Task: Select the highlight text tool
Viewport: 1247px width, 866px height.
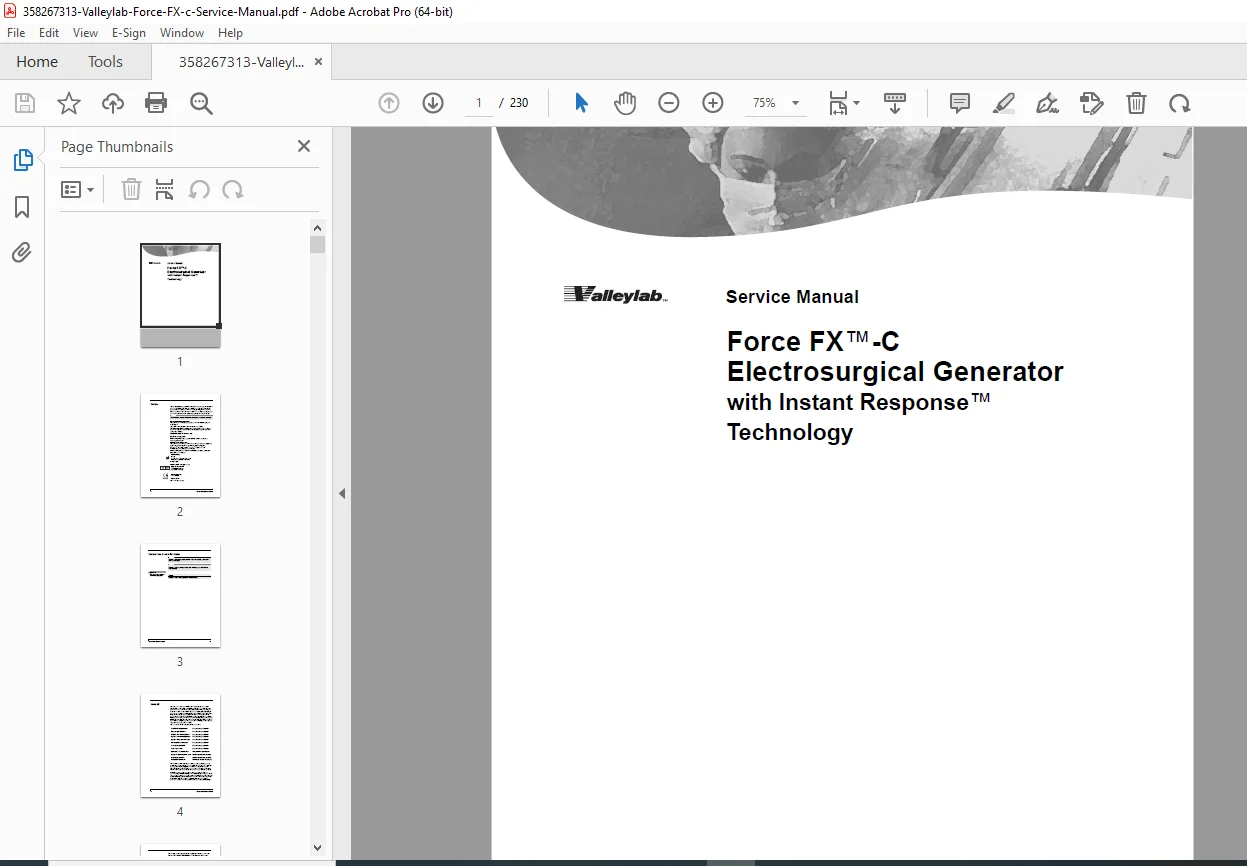Action: [x=1004, y=103]
